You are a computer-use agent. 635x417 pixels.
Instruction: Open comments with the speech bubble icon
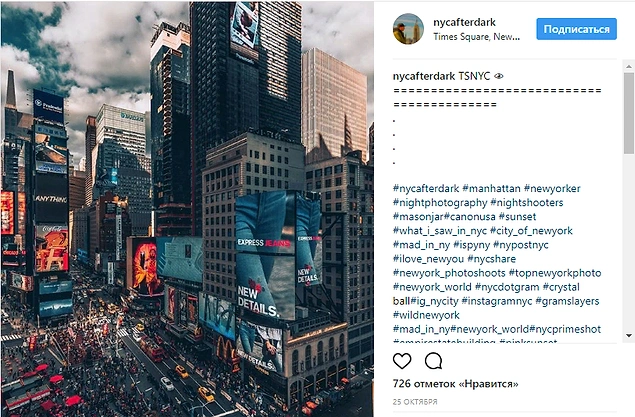pos(433,361)
